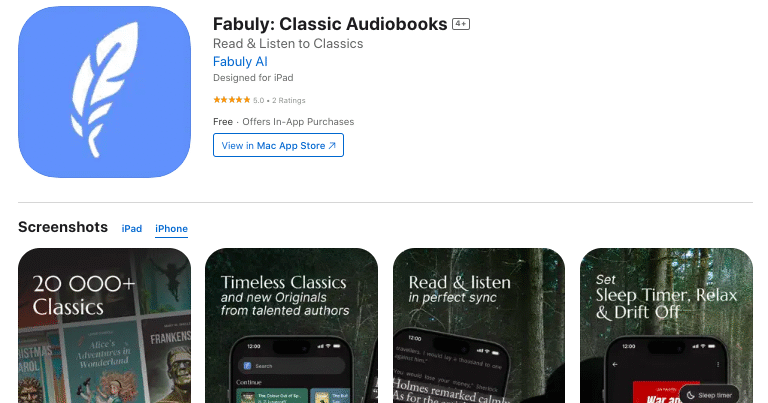Click the three-dot menu in Sleep Timer mockup
Image resolution: width=768 pixels, height=403 pixels.
tap(718, 364)
